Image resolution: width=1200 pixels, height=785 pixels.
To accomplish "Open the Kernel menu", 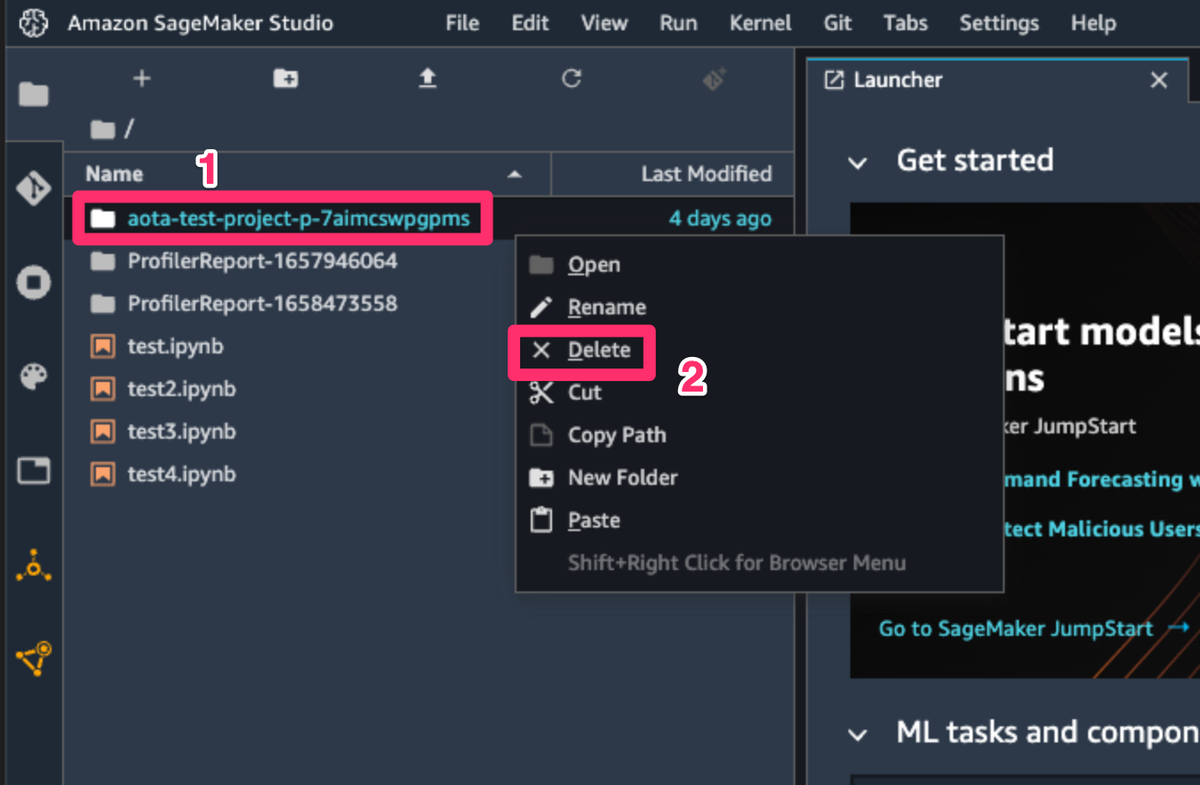I will click(760, 22).
